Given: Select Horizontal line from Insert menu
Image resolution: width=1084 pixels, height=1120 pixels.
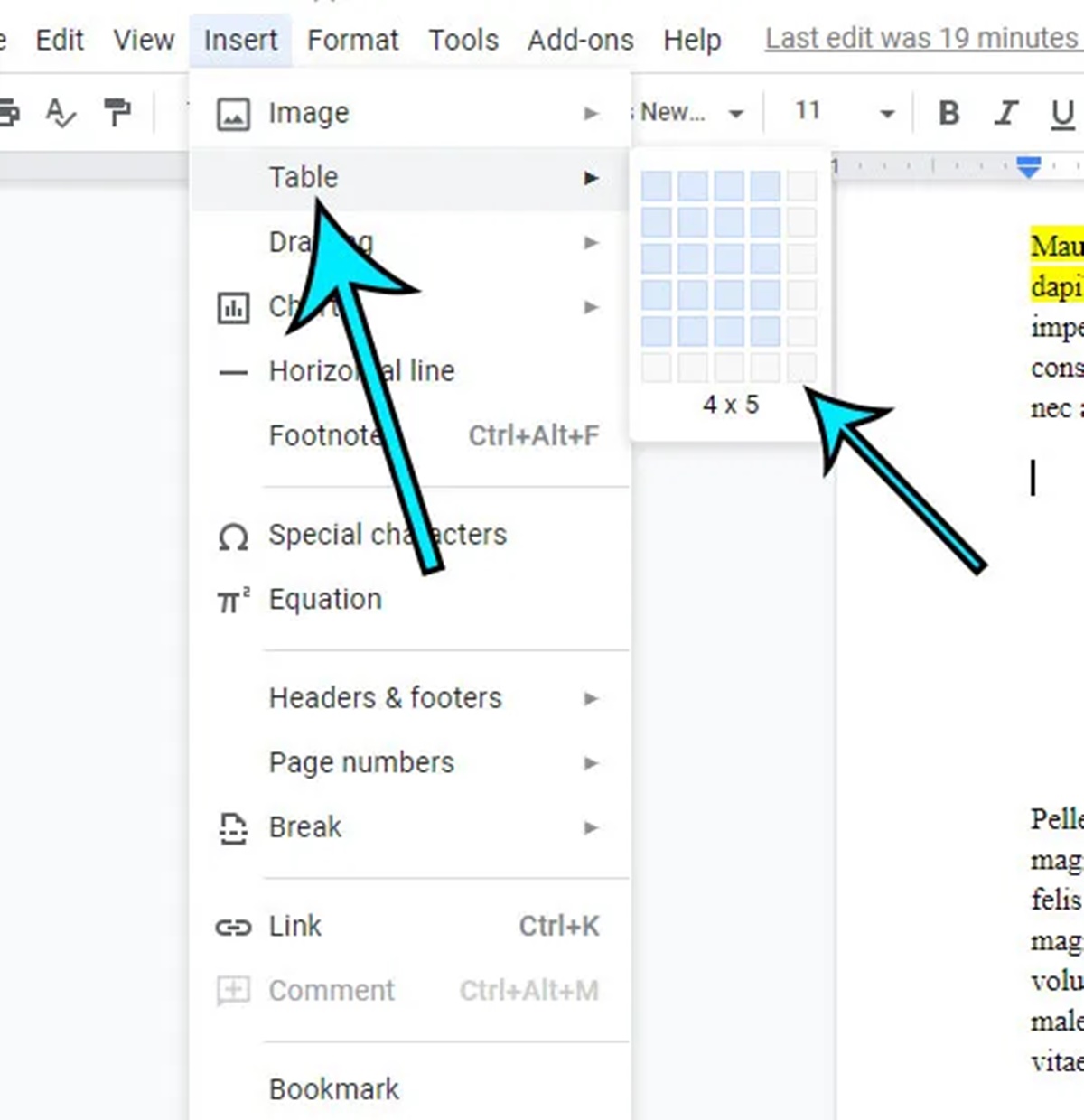Looking at the screenshot, I should pyautogui.click(x=361, y=371).
